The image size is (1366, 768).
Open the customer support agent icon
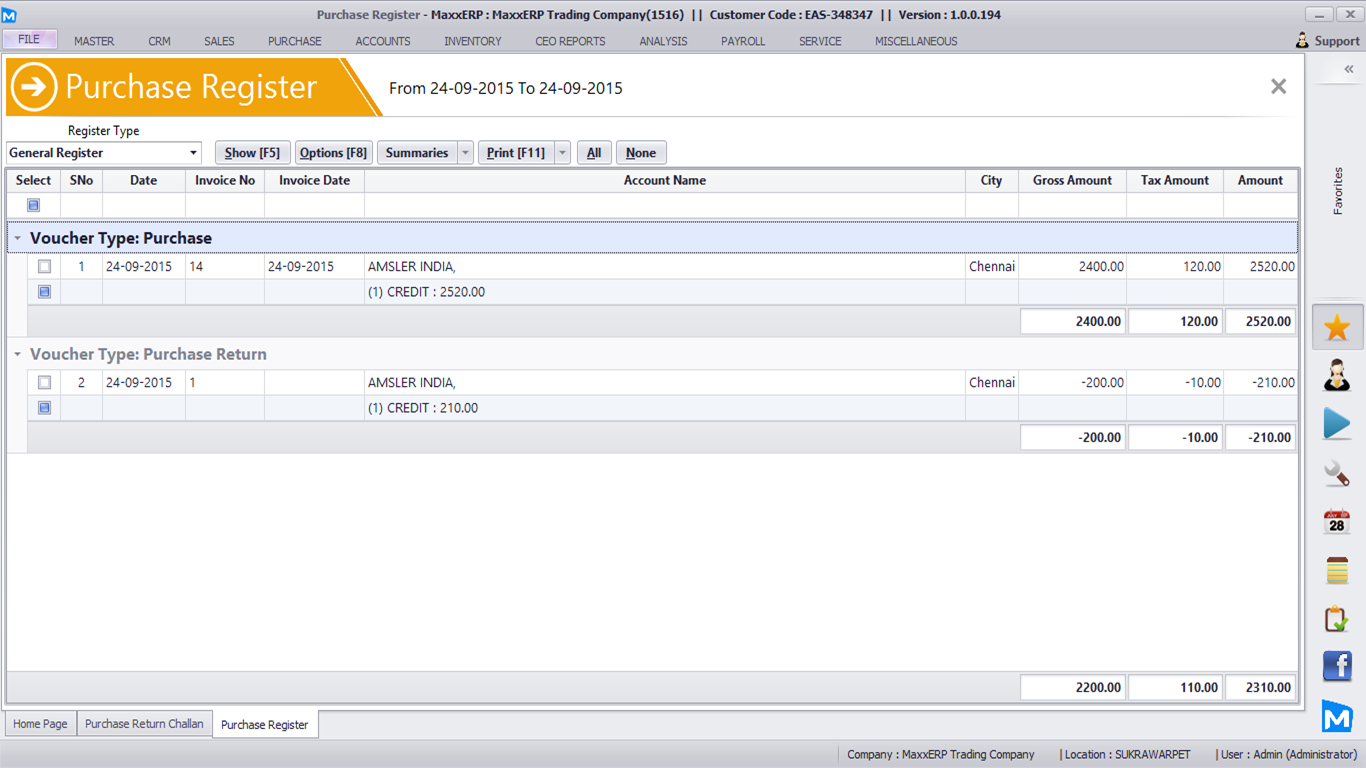tap(1337, 376)
